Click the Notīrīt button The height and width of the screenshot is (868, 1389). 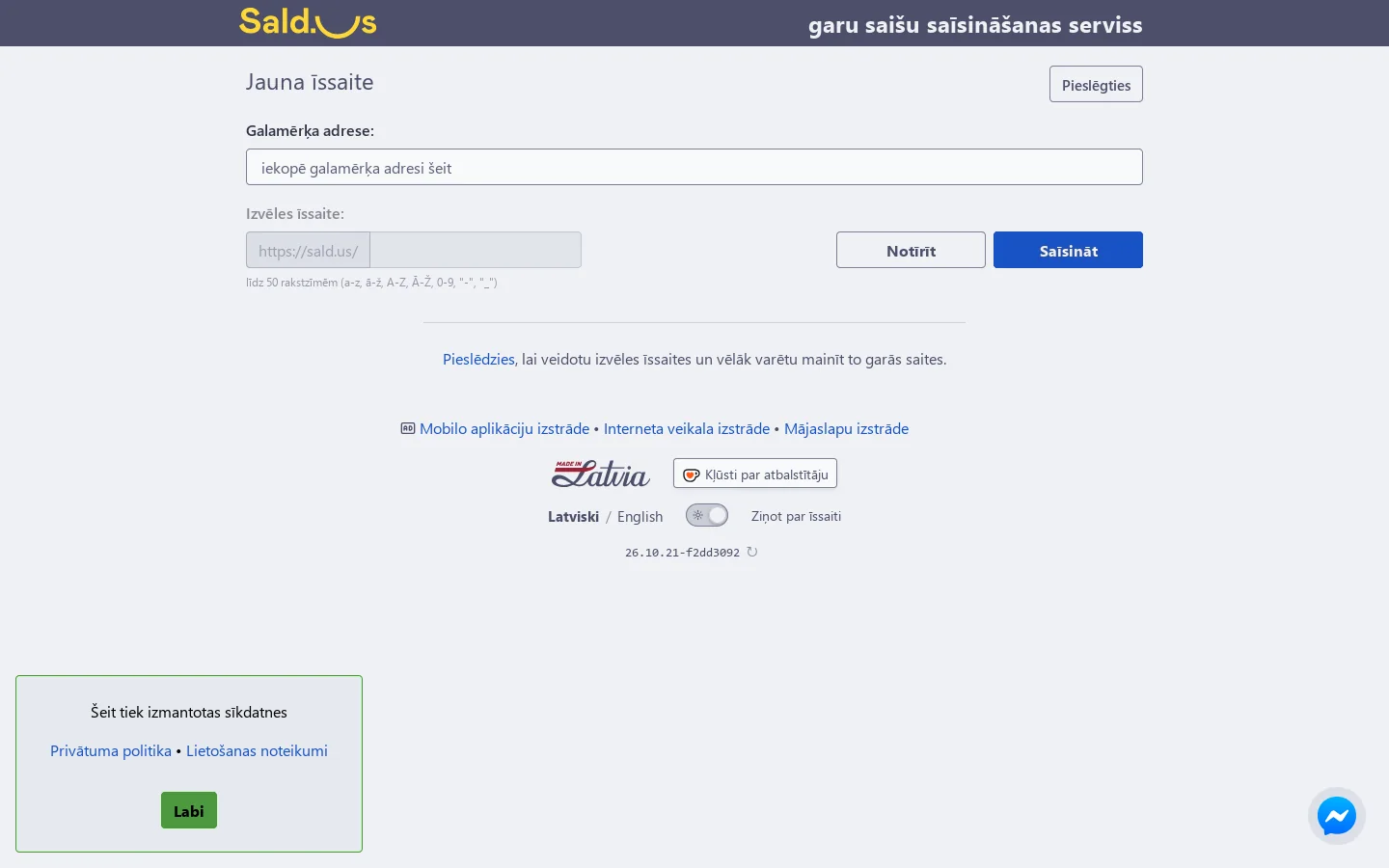pos(911,250)
